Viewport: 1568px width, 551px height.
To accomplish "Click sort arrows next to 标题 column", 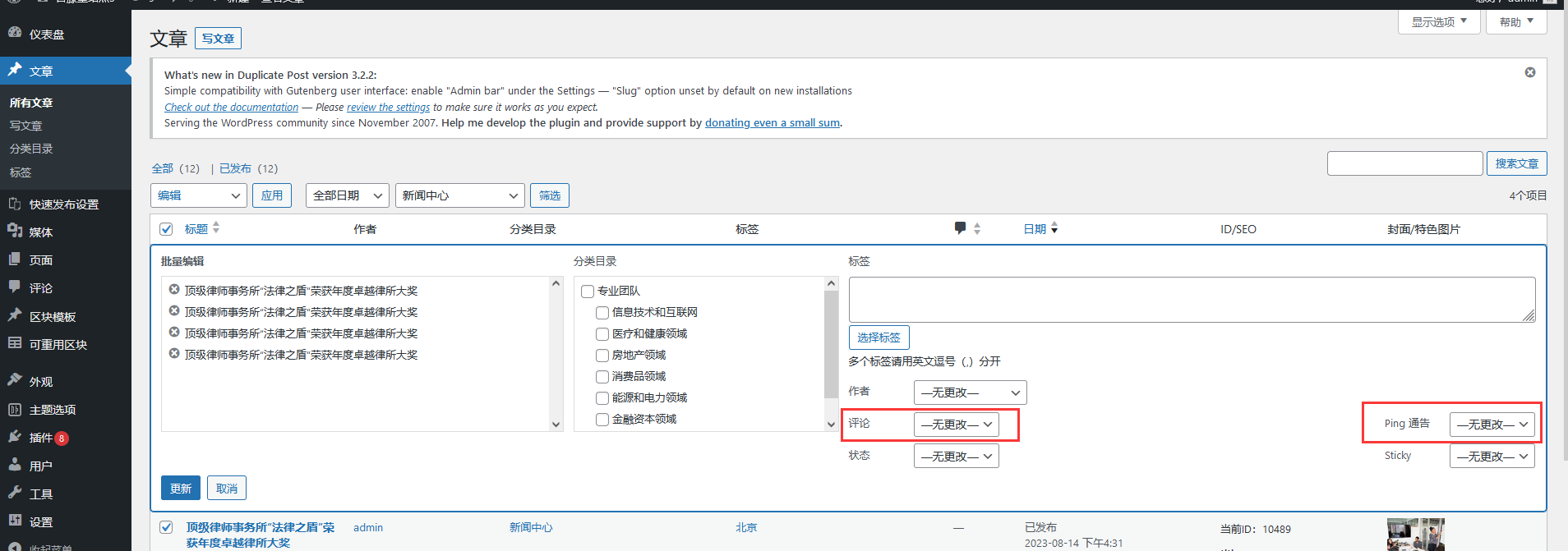I will pos(216,227).
